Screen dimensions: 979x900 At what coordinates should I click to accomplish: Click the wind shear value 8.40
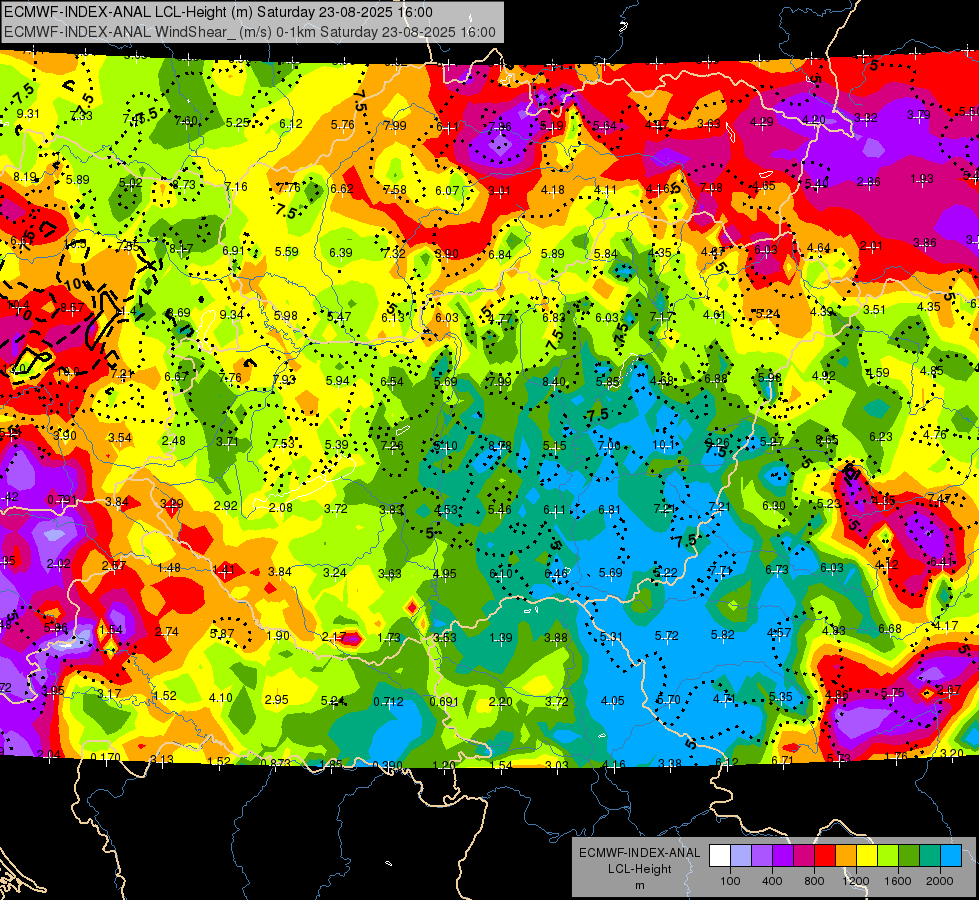click(x=554, y=382)
